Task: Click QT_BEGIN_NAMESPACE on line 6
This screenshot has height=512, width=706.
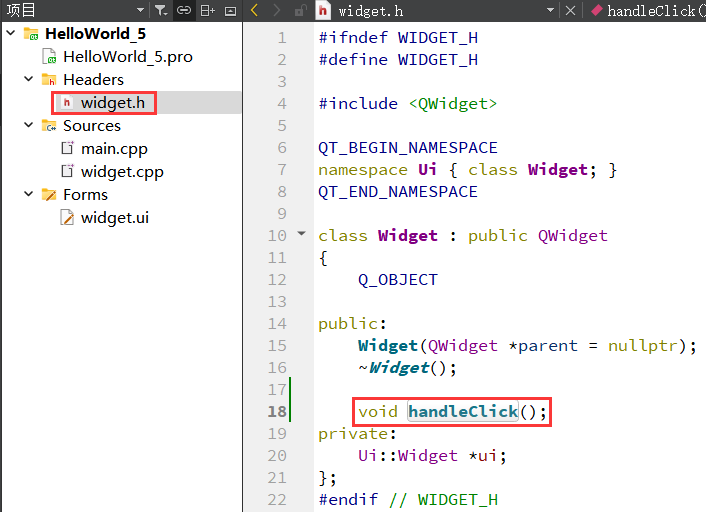Action: [x=408, y=148]
